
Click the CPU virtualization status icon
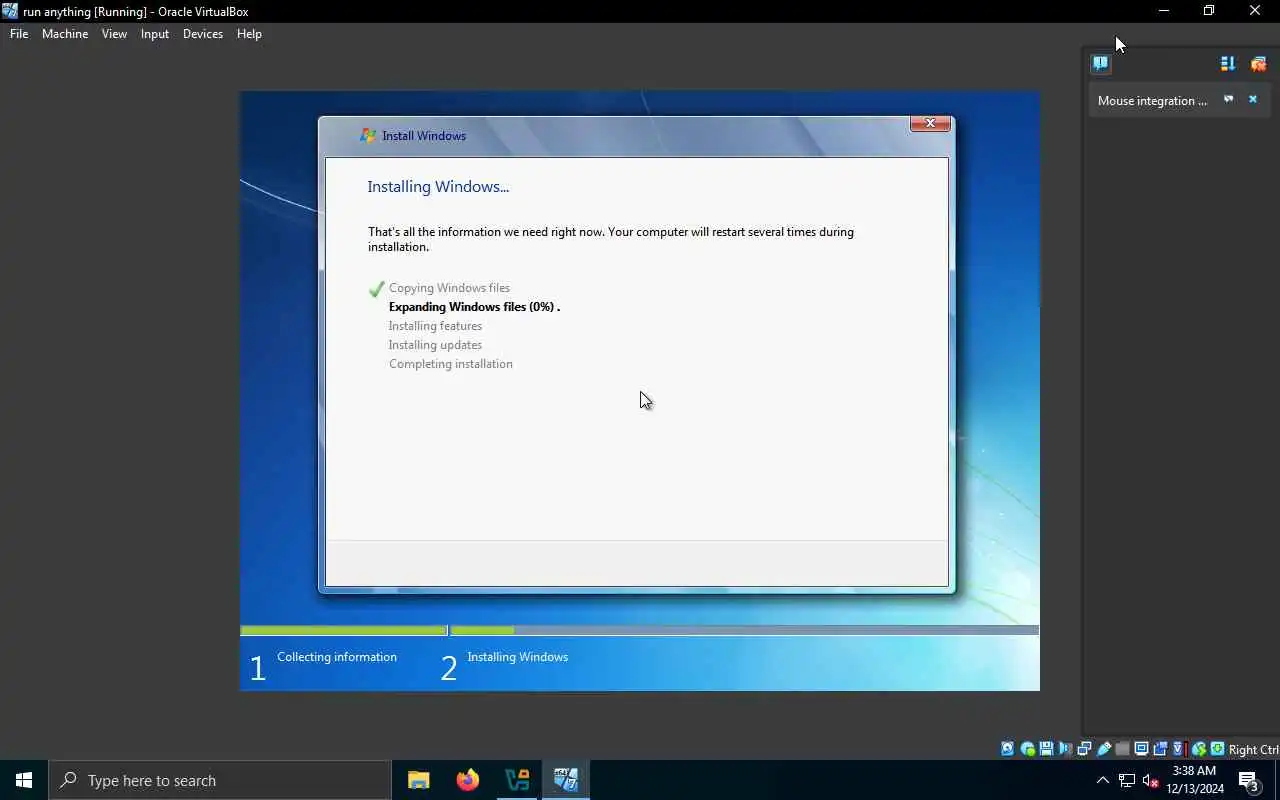click(x=1179, y=749)
